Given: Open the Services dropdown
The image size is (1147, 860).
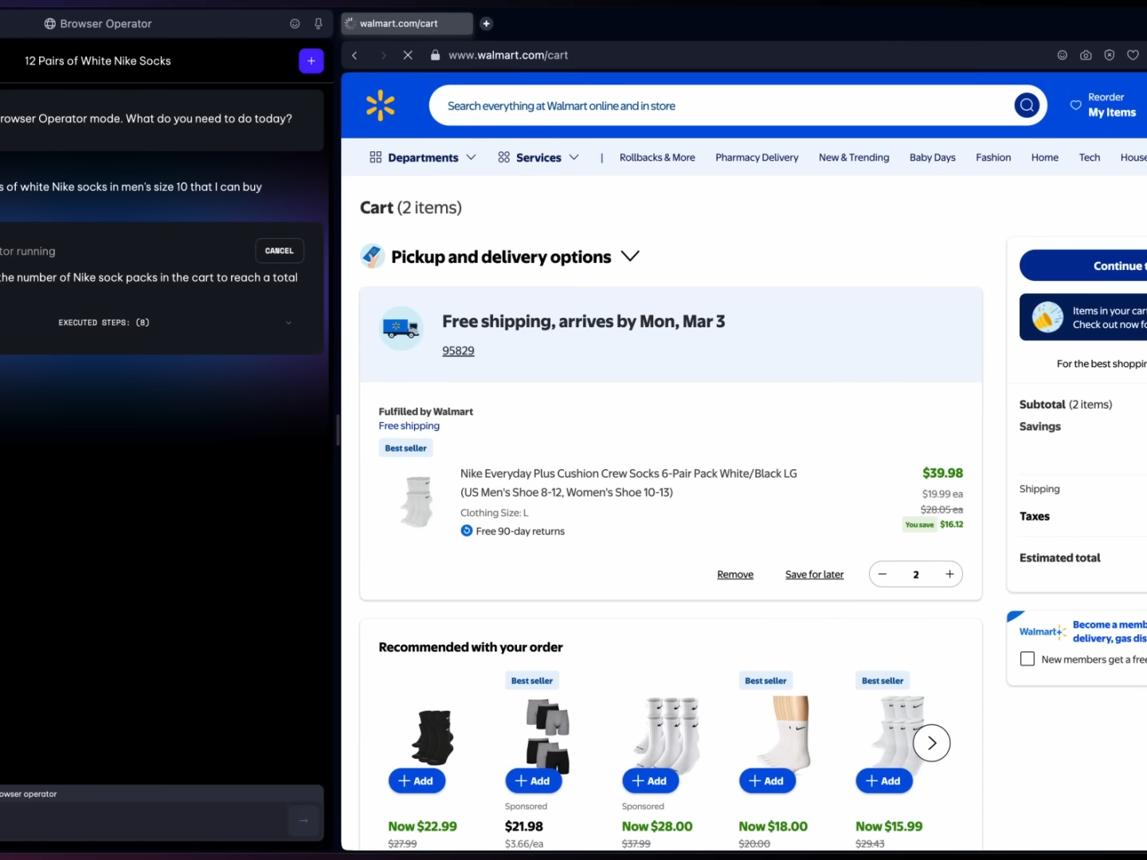Looking at the screenshot, I should click(538, 157).
